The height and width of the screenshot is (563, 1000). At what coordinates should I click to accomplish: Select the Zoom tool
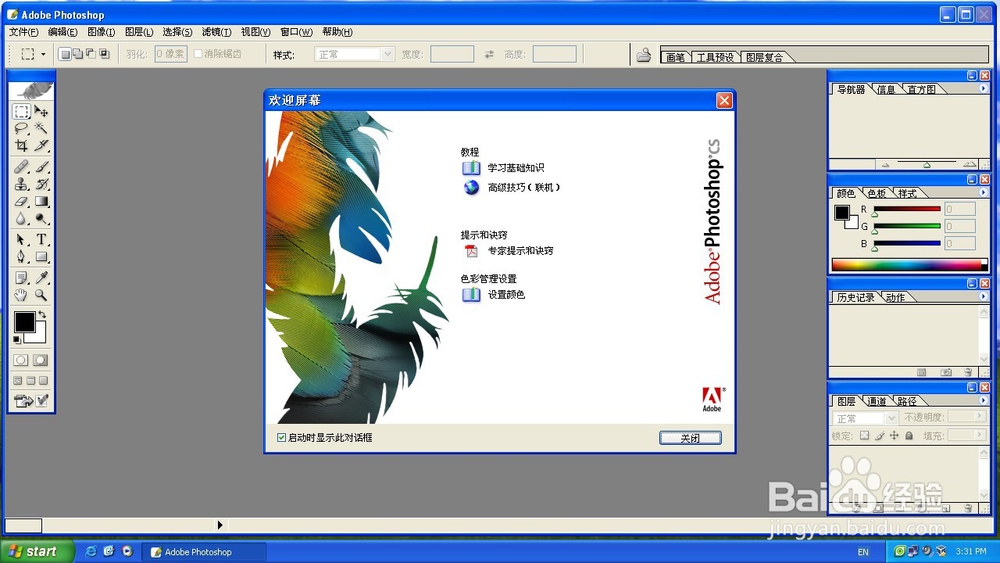41,295
